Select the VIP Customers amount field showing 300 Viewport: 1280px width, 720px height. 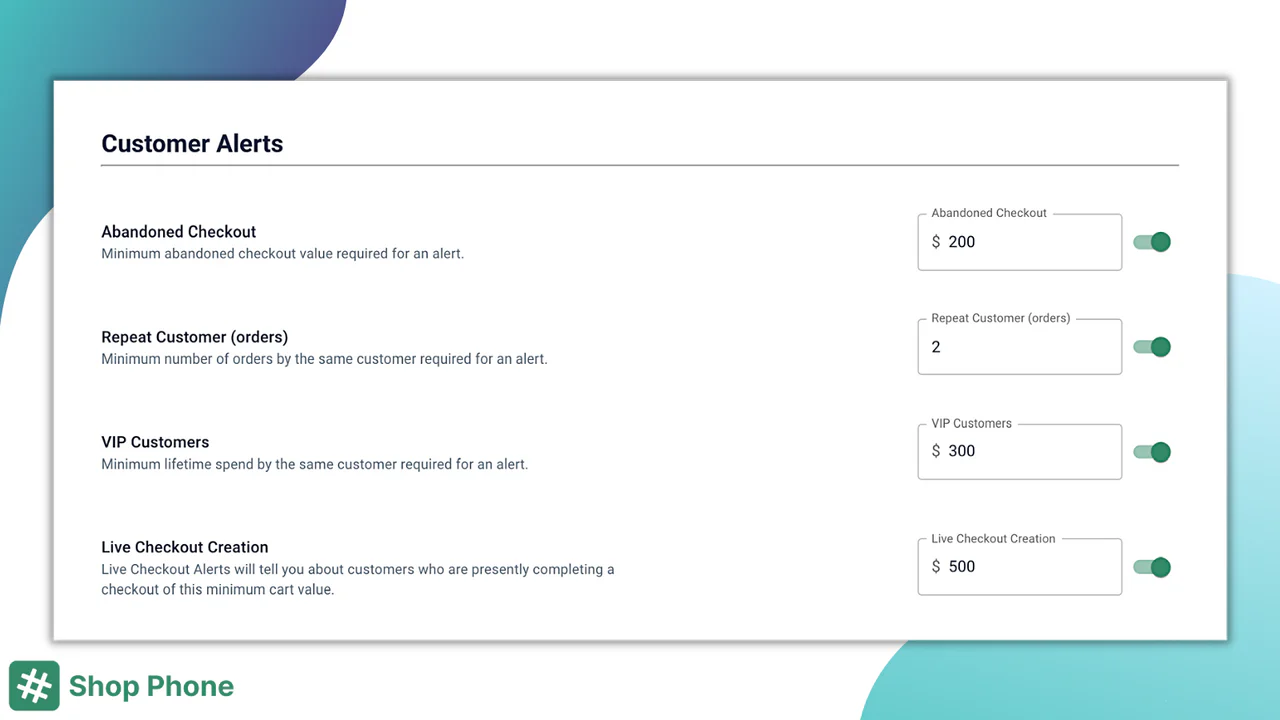1030,451
